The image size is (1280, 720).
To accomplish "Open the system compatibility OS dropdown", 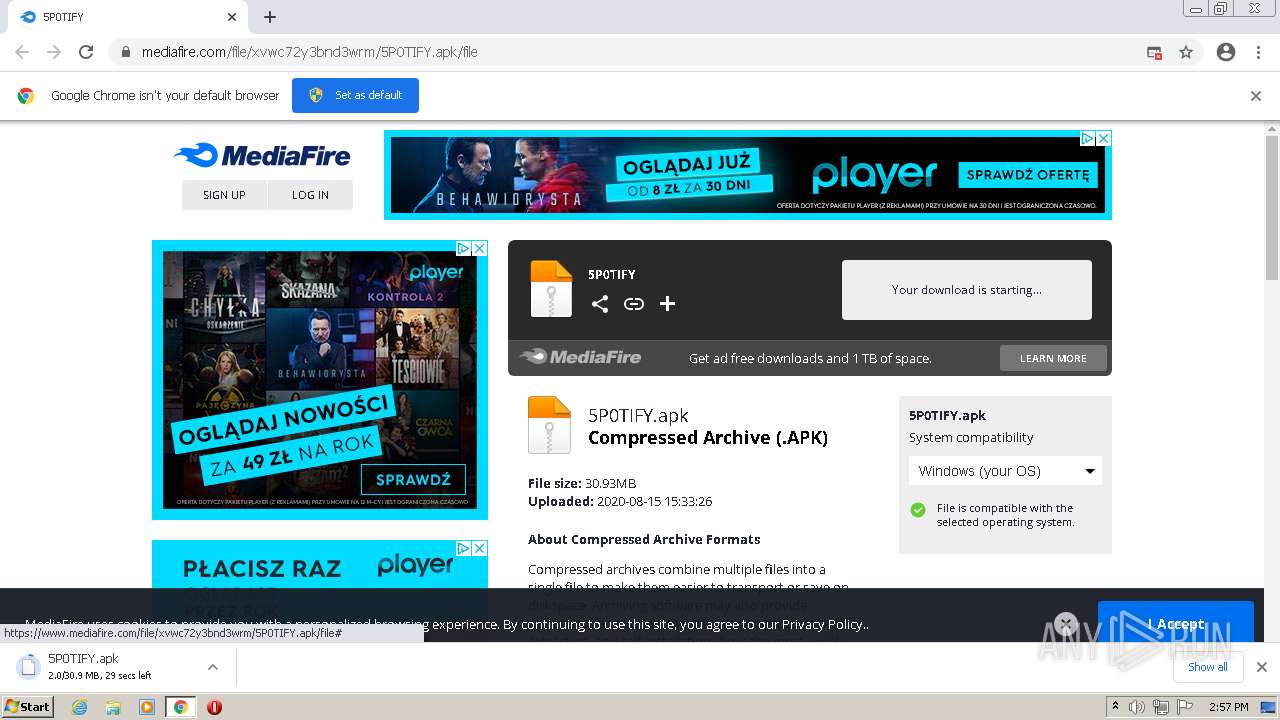I will coord(1005,471).
